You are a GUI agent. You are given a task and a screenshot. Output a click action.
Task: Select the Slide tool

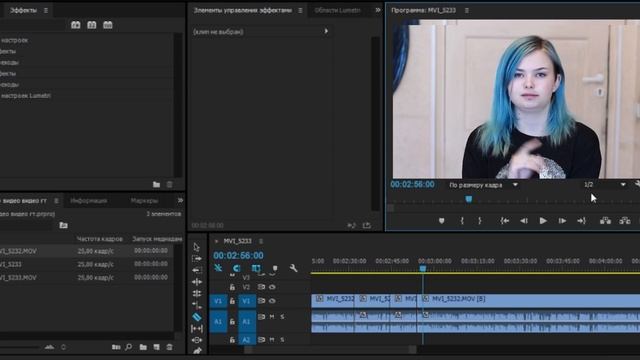pos(197,340)
